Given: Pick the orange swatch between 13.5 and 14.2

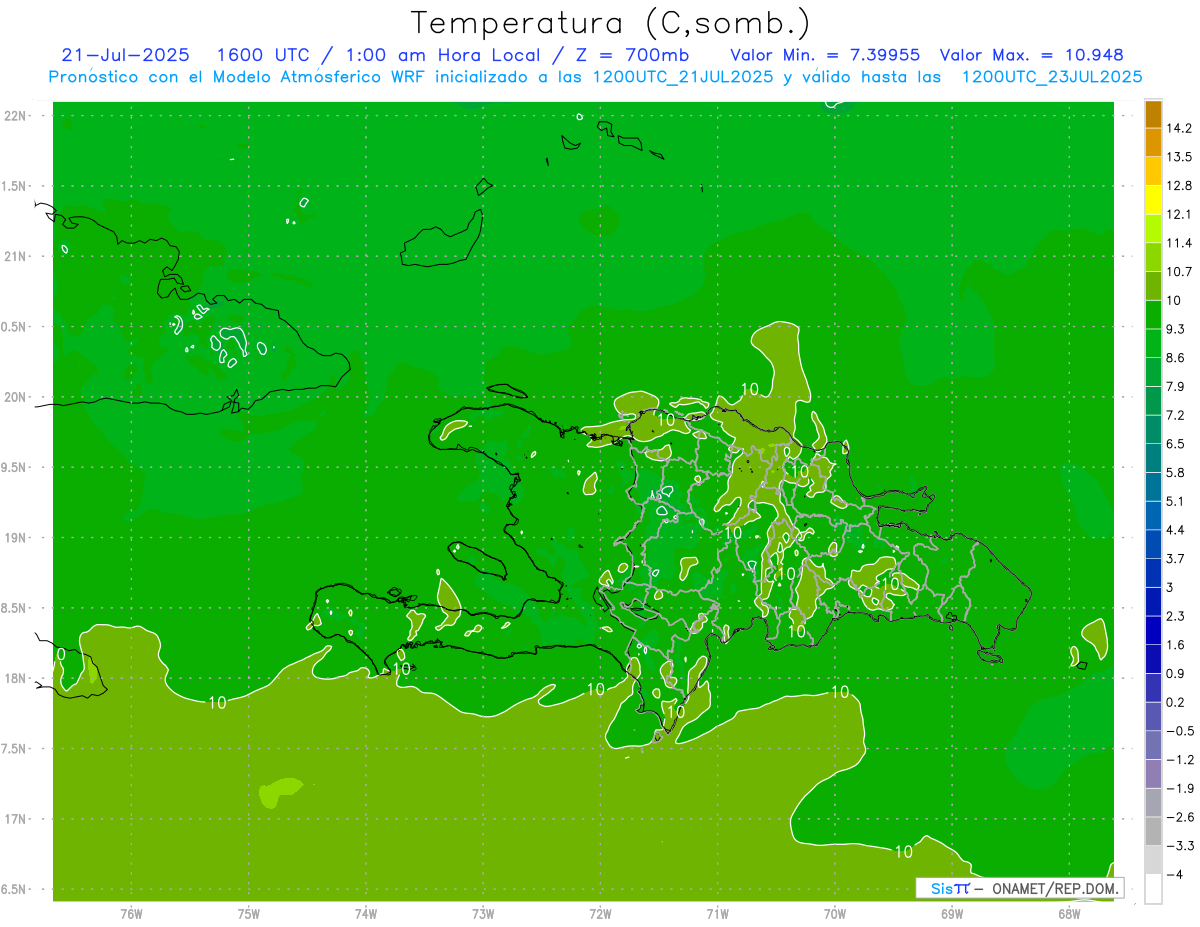Looking at the screenshot, I should tap(1153, 143).
